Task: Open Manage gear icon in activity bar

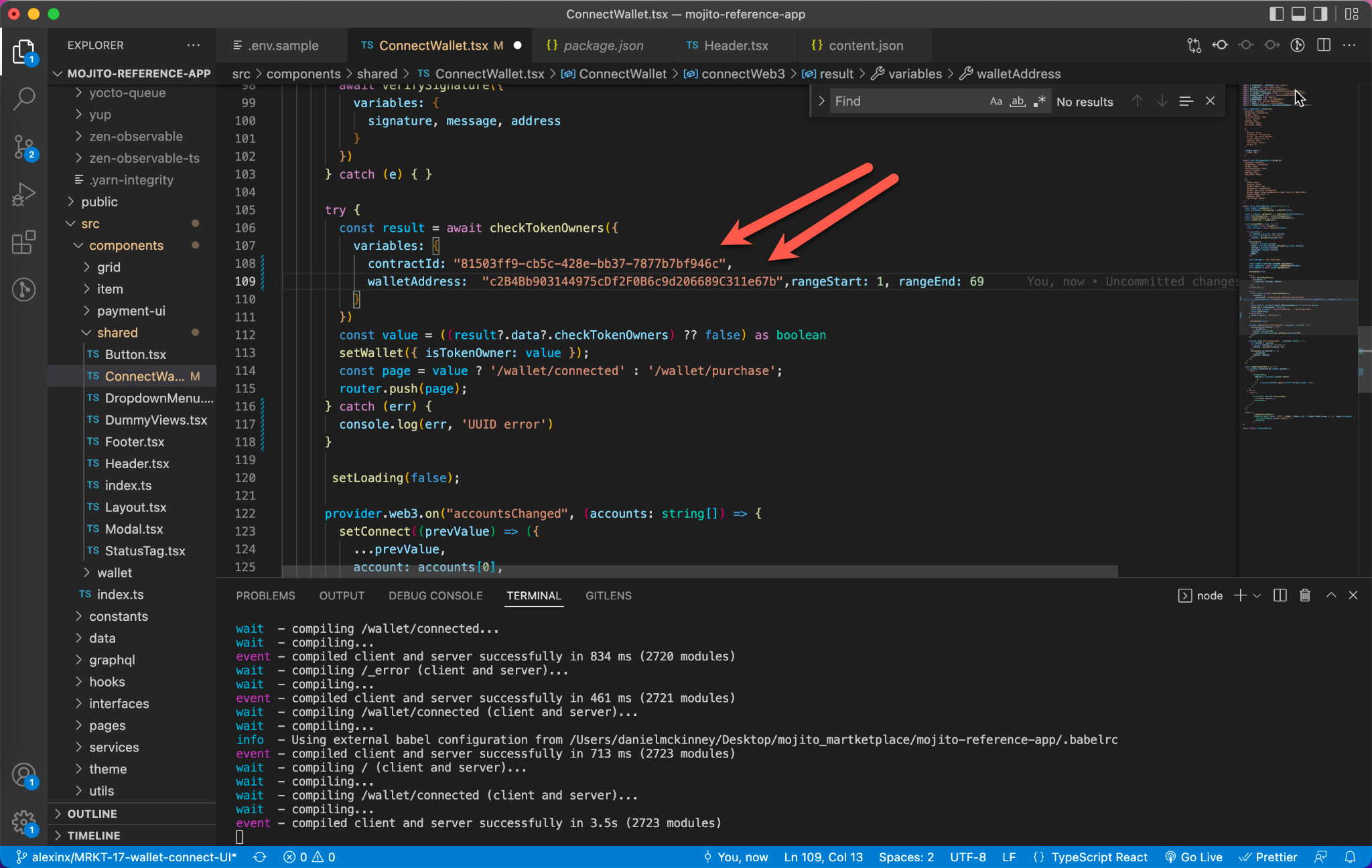Action: click(x=24, y=821)
